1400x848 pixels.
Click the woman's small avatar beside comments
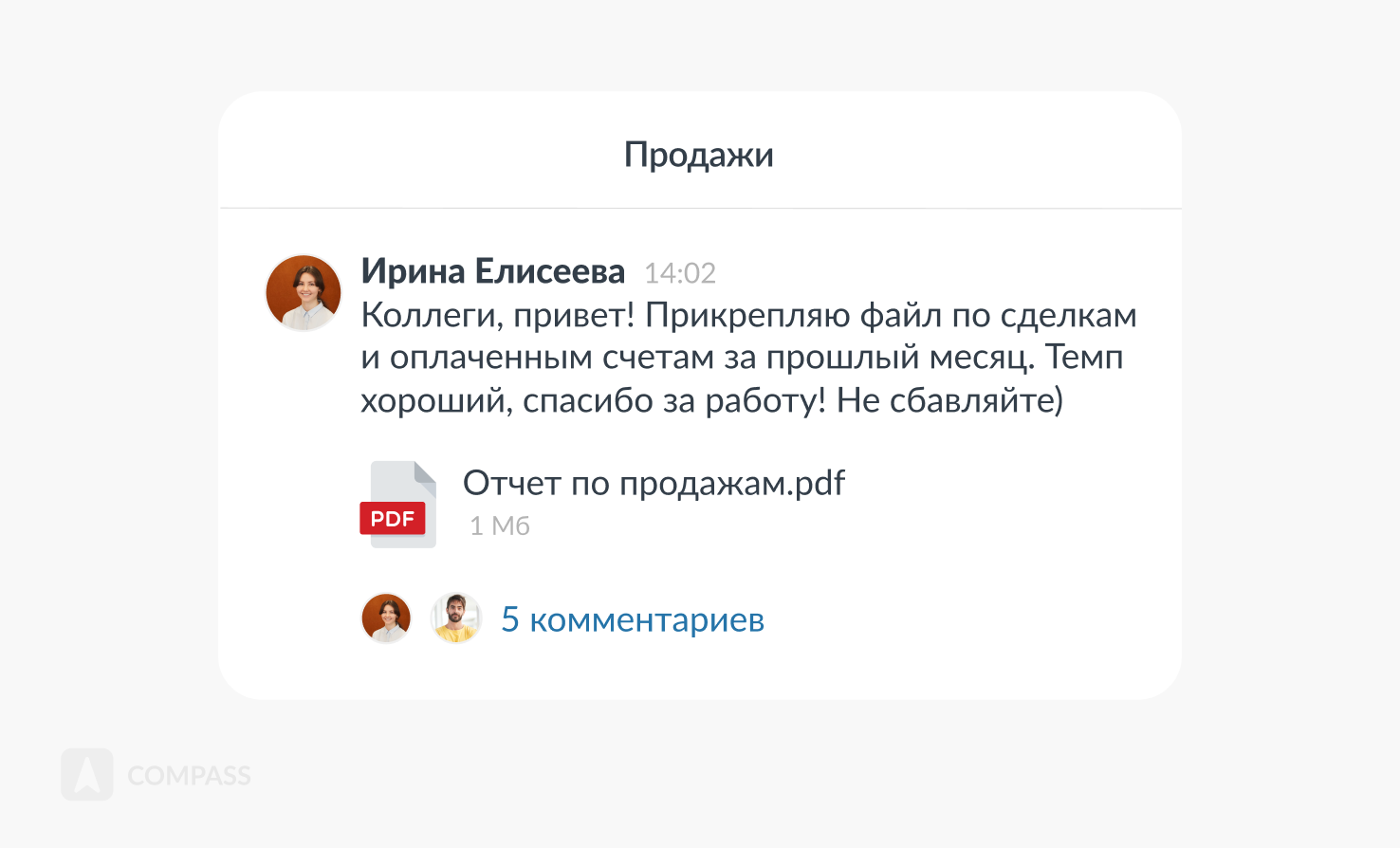(386, 618)
